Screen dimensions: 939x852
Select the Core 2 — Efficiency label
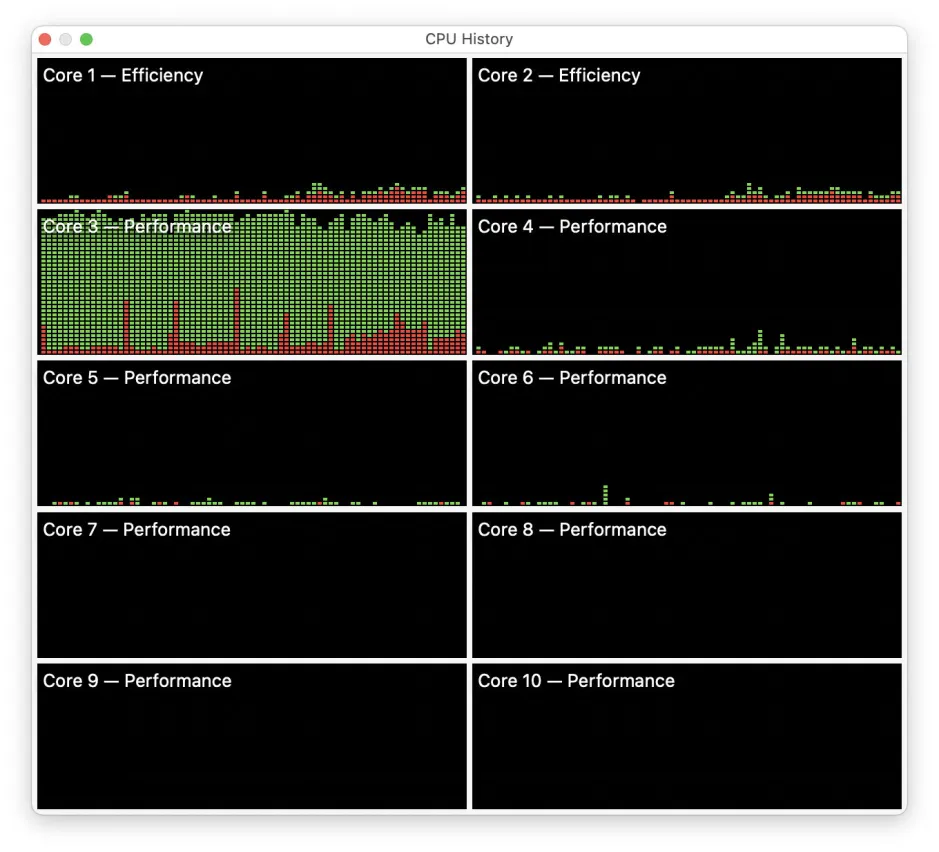559,75
